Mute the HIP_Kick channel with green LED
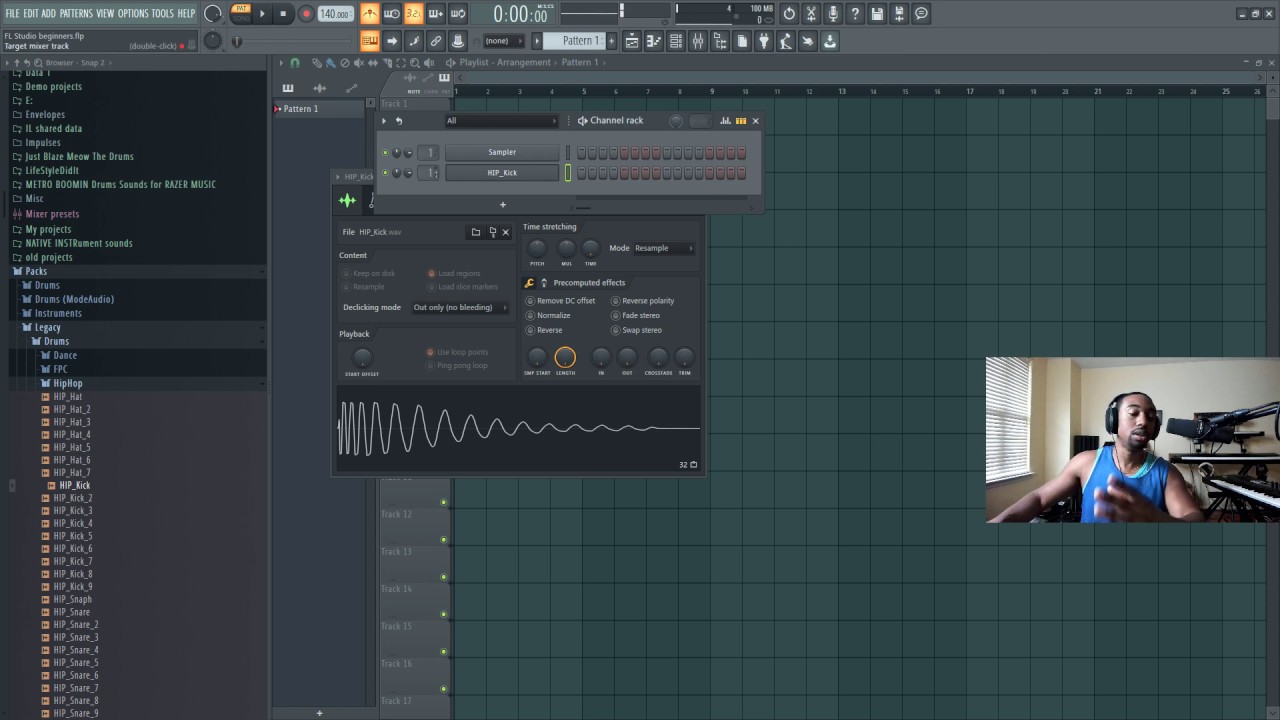 coord(385,173)
